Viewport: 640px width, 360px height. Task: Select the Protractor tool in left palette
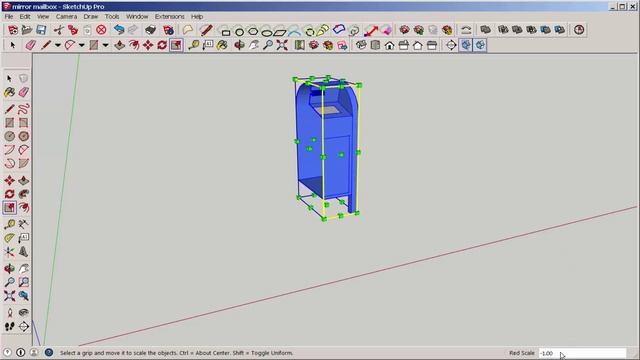[x=9, y=238]
